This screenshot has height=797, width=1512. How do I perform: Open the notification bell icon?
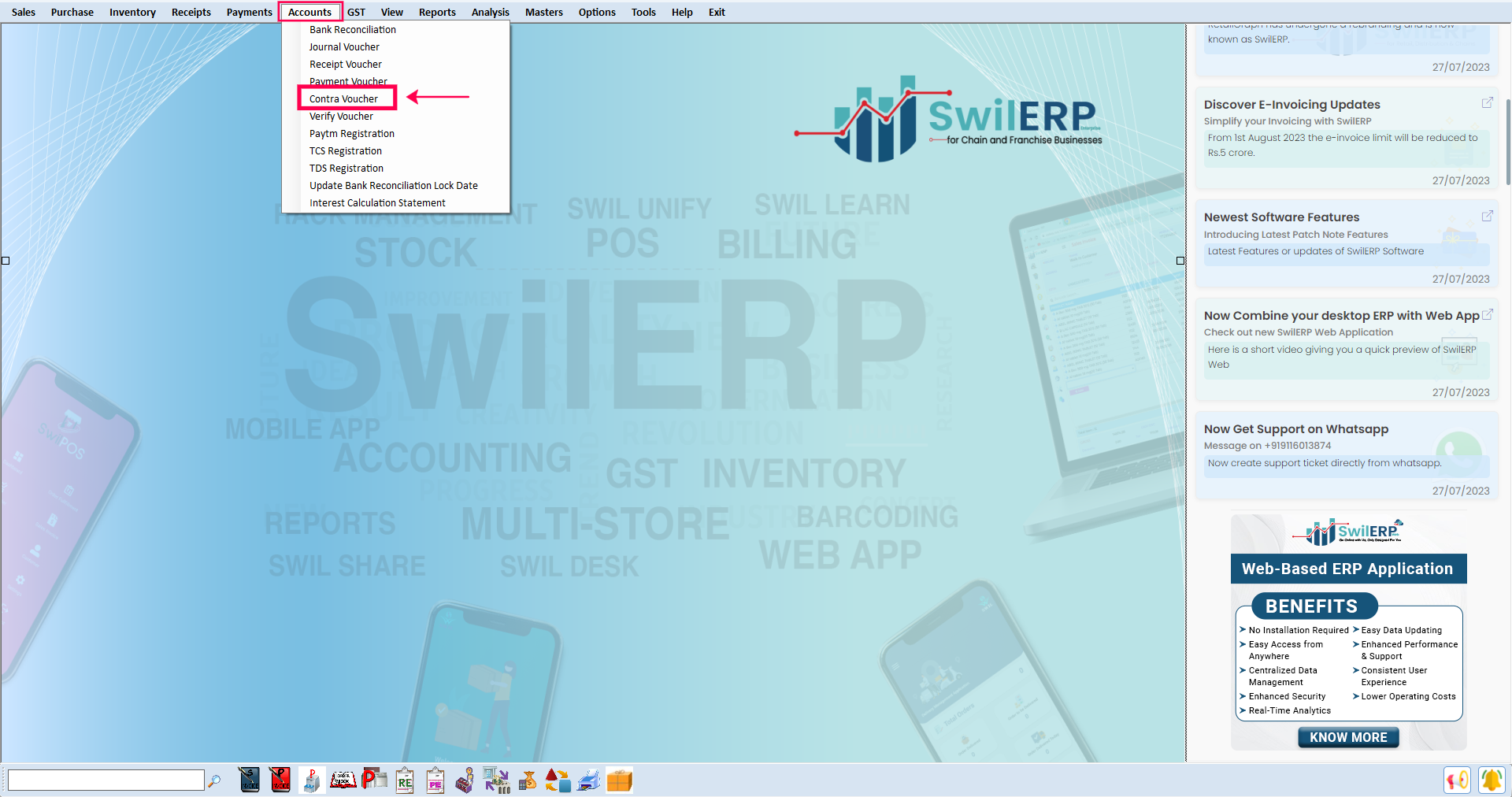point(1492,780)
